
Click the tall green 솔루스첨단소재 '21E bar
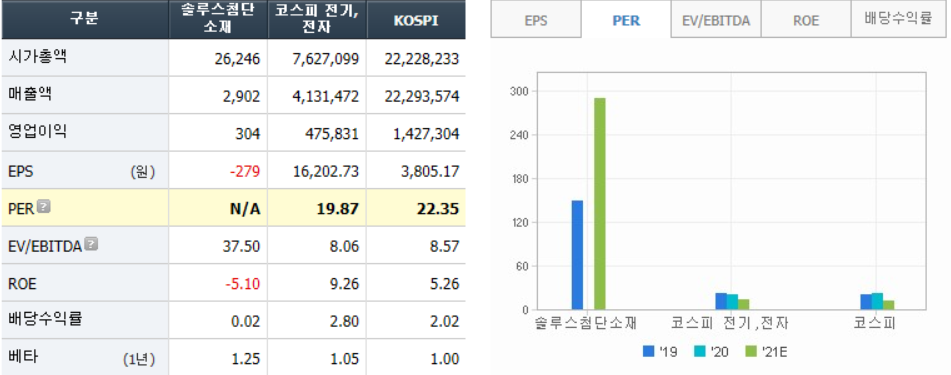tap(599, 204)
